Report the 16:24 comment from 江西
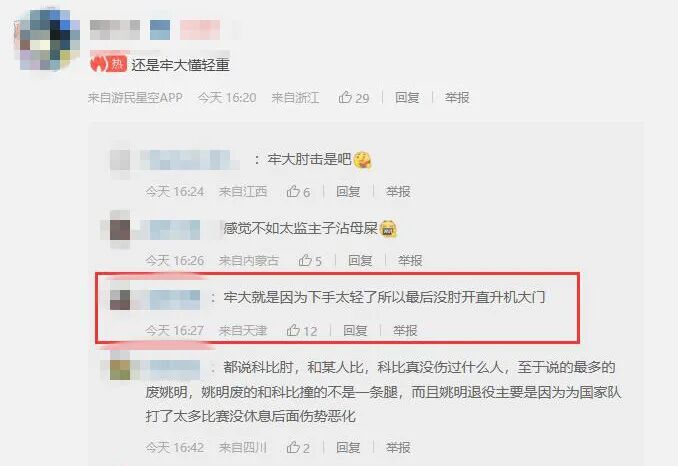 [x=398, y=192]
